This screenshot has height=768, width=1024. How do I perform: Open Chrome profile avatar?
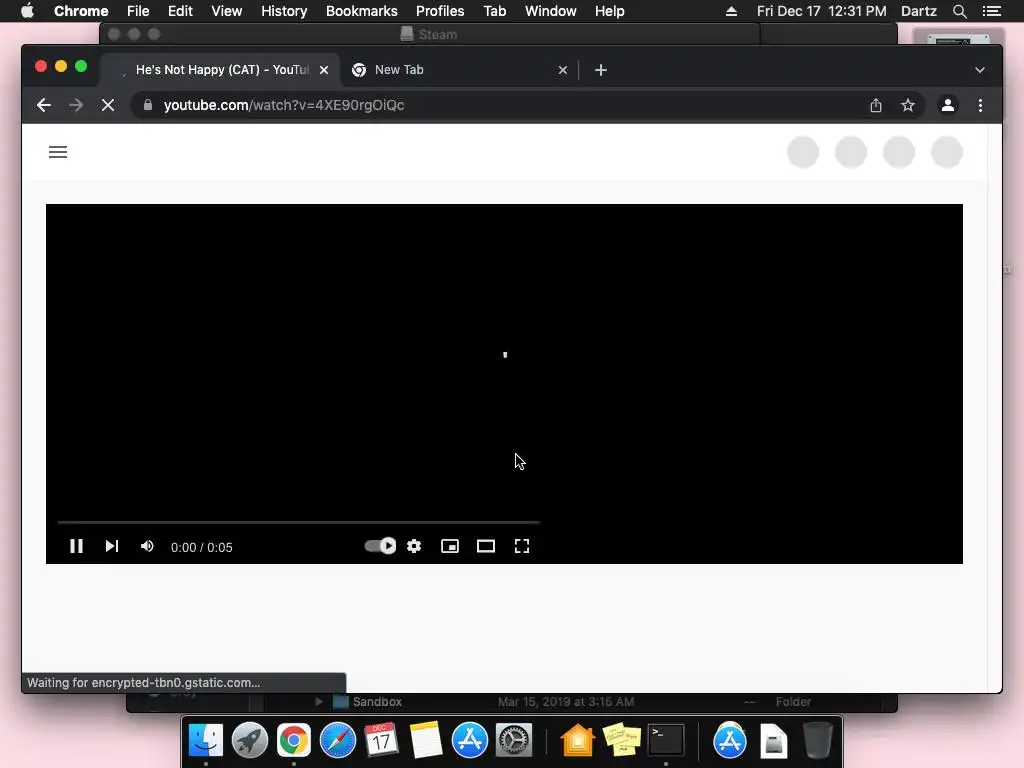coord(948,105)
